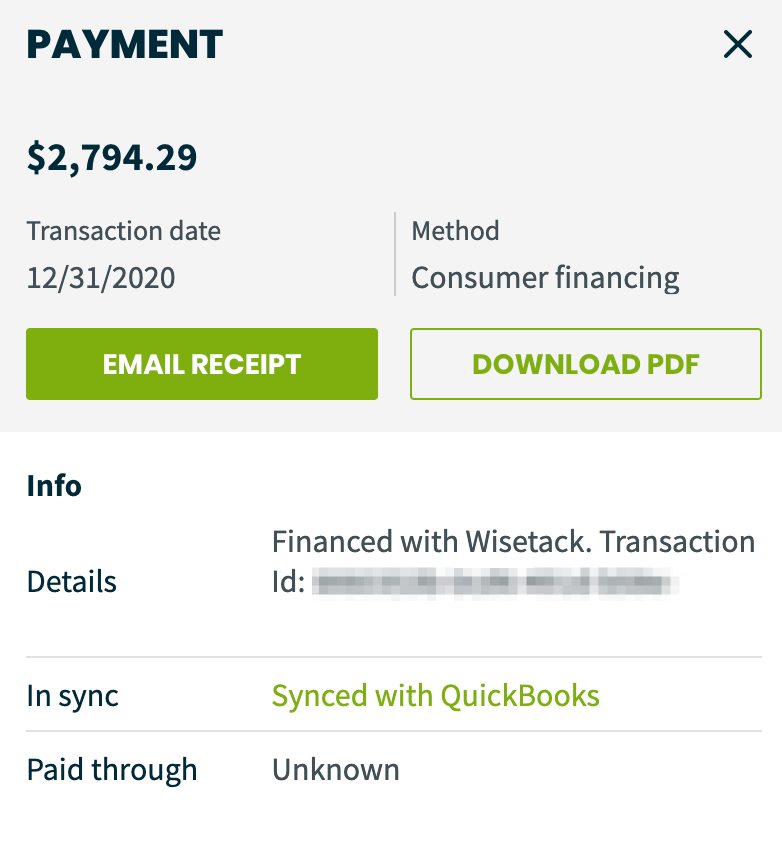
Task: Click the Unknown paid-through value
Action: click(x=336, y=770)
